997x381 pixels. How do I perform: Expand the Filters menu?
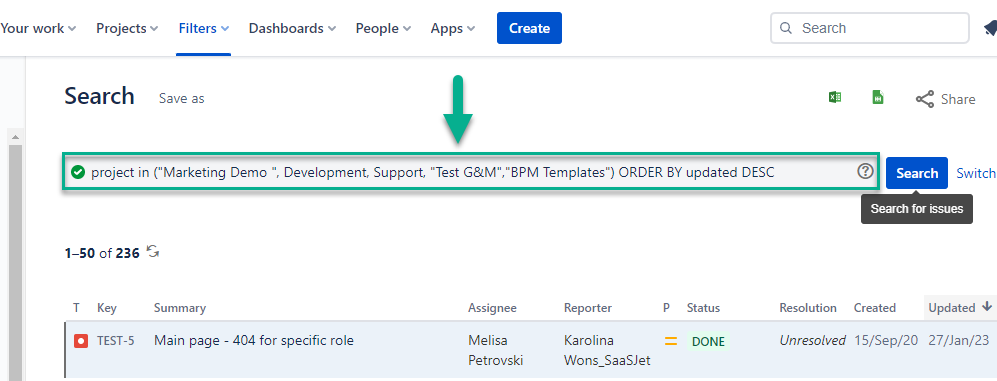(203, 29)
